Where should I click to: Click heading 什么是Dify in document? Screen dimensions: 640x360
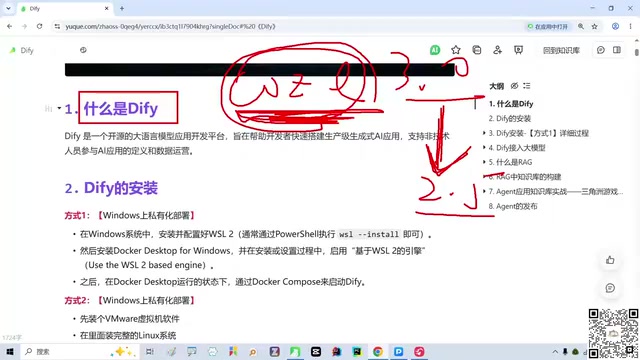[121, 109]
